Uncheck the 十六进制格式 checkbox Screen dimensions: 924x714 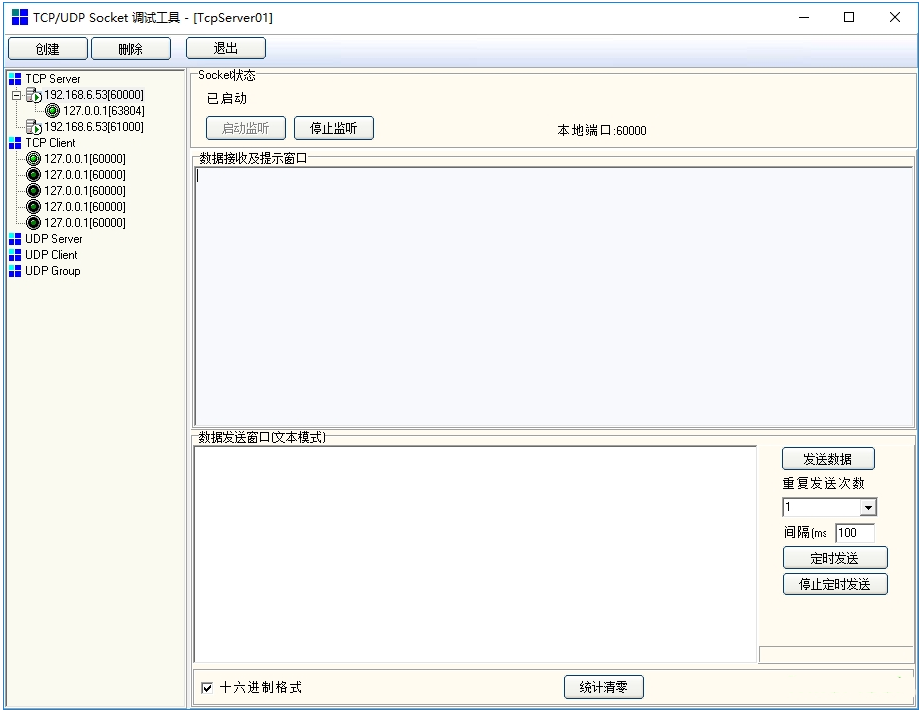208,687
